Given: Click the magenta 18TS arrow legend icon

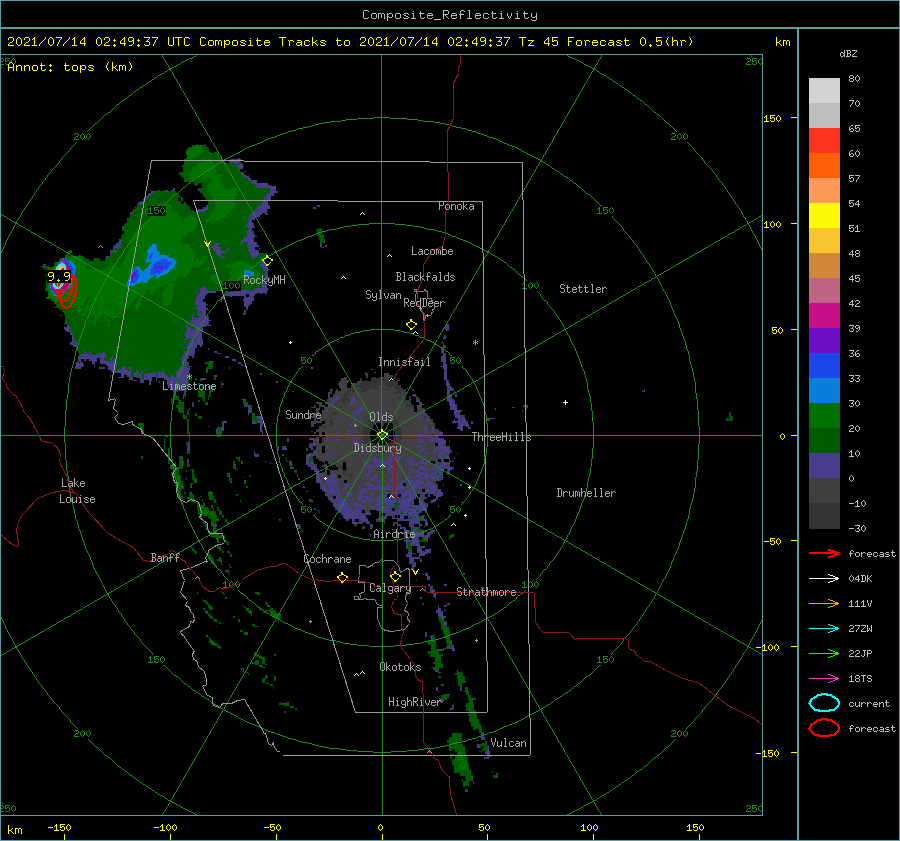Looking at the screenshot, I should [824, 679].
